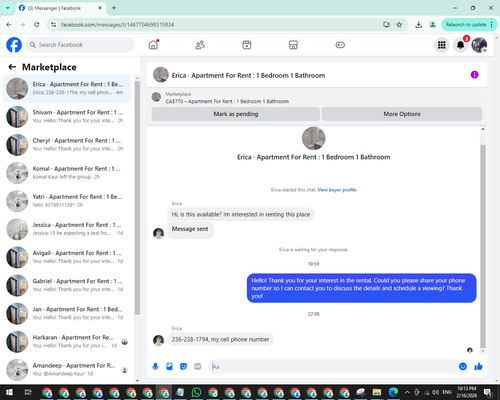Open conversation information purple icon
This screenshot has height=400, width=500.
click(474, 75)
